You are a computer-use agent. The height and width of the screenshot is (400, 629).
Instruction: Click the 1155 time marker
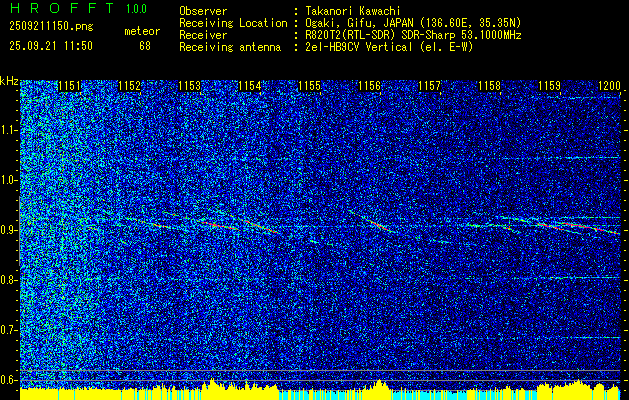309,86
